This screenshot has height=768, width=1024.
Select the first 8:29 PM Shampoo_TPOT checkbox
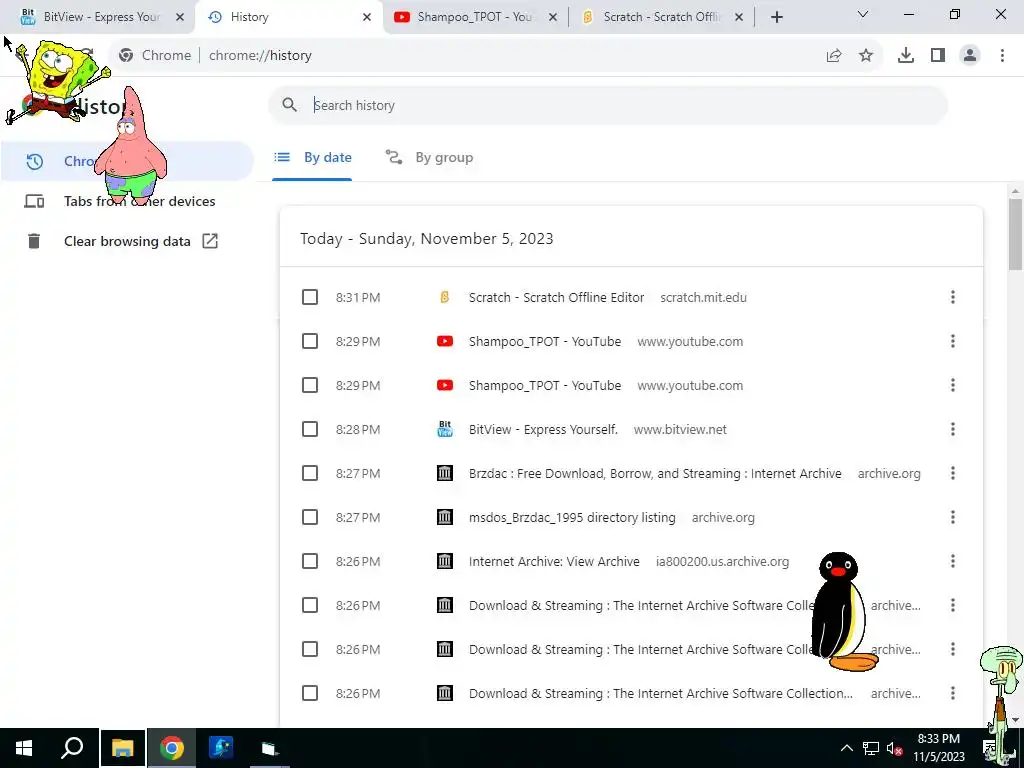(x=310, y=341)
